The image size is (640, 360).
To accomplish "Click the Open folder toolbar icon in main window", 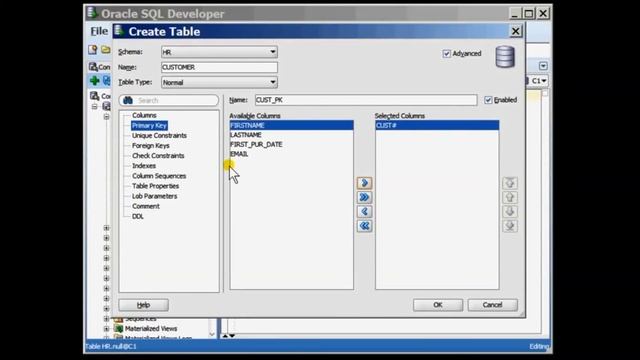I will coord(106,50).
